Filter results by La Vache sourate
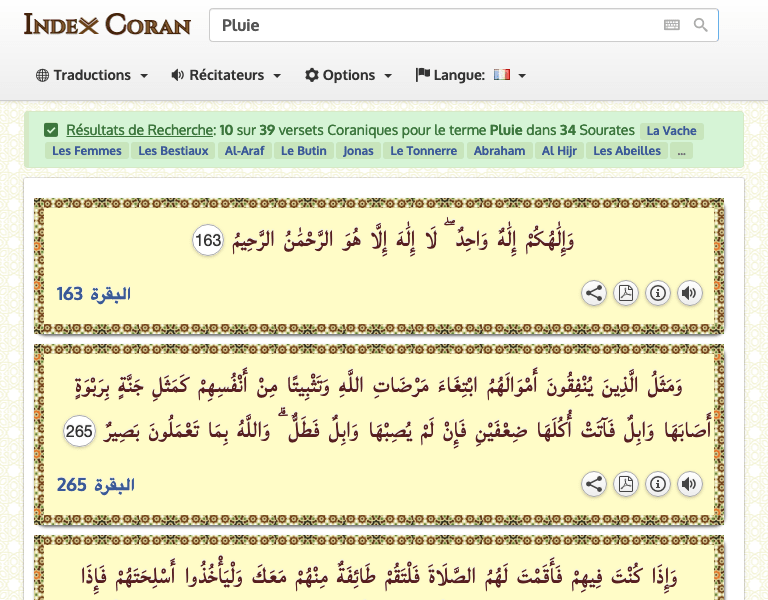768x600 pixels. click(672, 130)
